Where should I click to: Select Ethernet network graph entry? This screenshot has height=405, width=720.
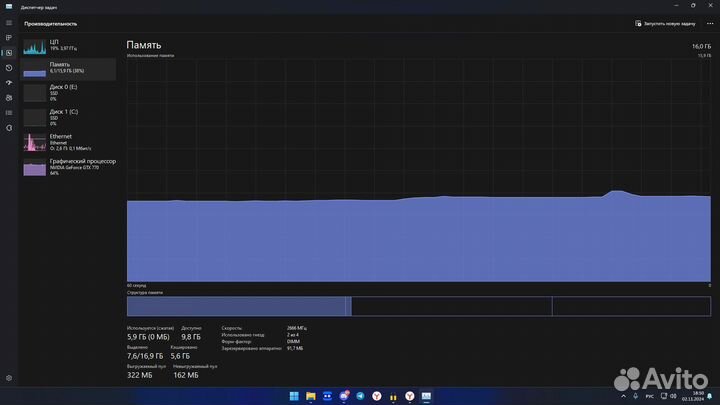point(68,141)
